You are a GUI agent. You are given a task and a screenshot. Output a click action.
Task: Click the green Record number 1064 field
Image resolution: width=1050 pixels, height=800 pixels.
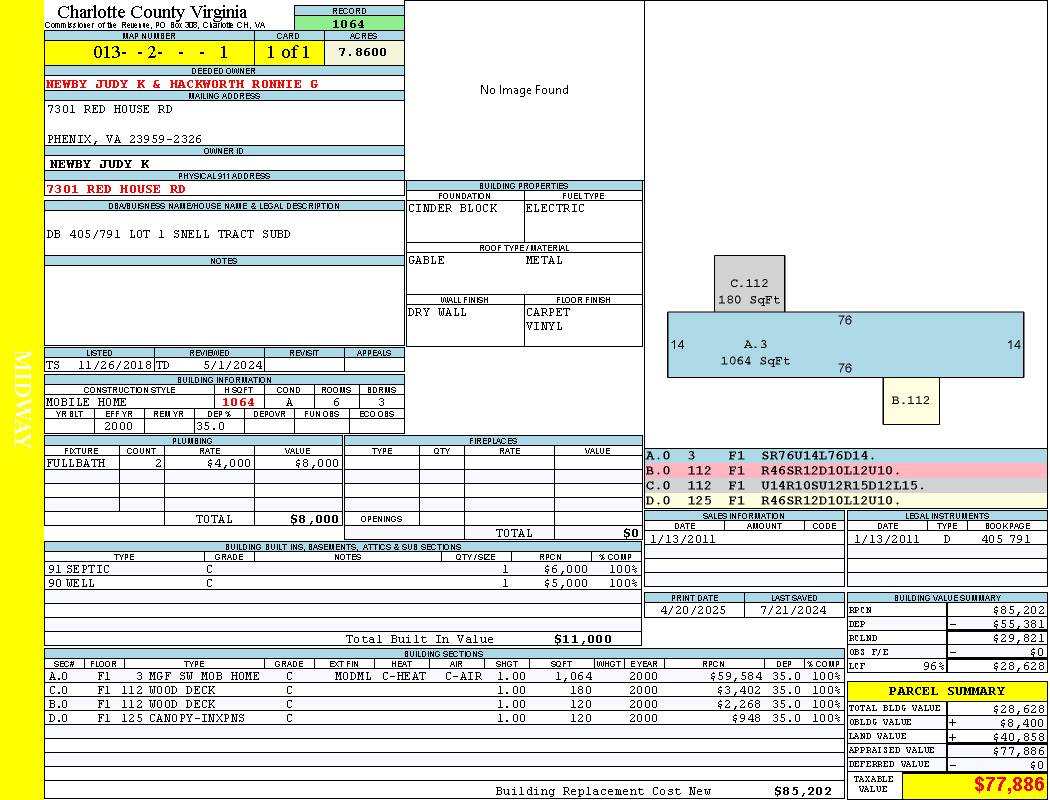click(349, 24)
